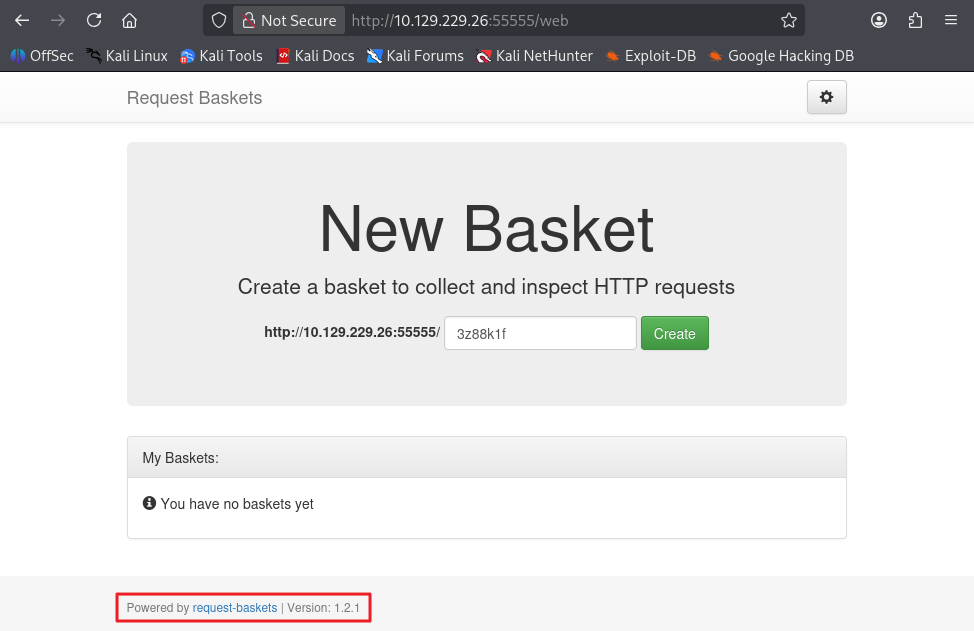The width and height of the screenshot is (974, 631).
Task: Open the Firefox hamburger menu
Action: pos(951,20)
